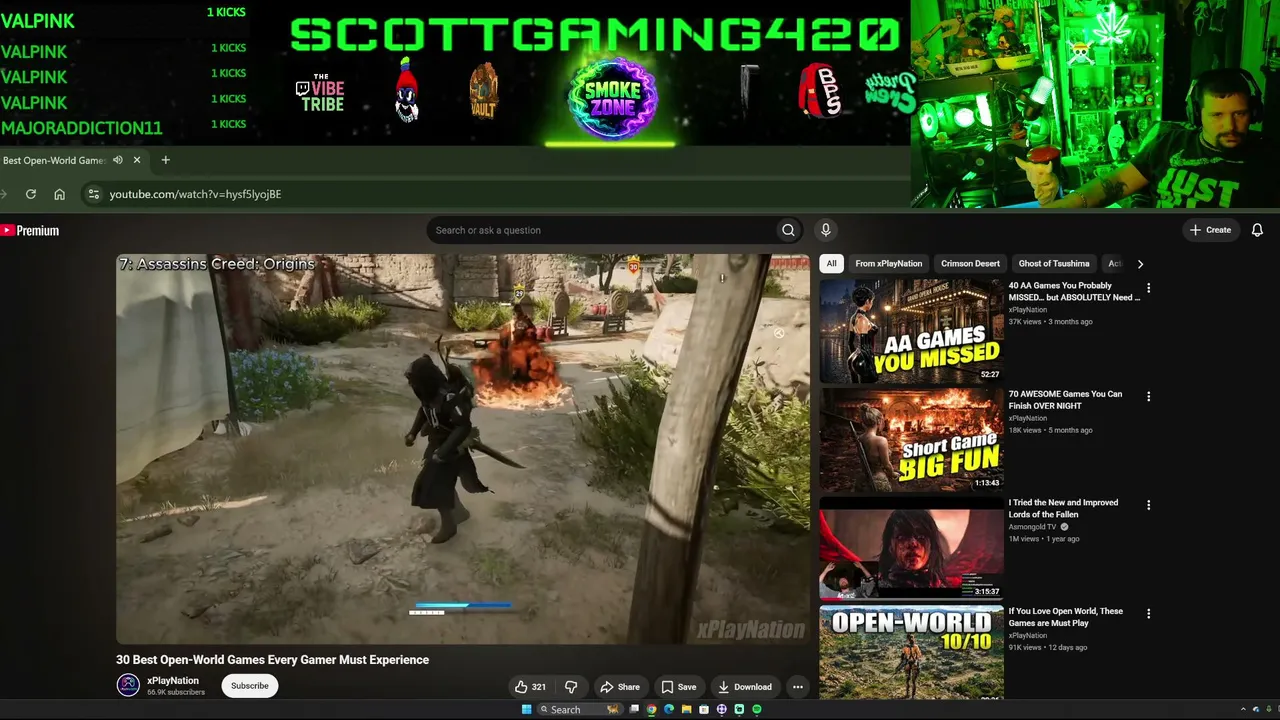Viewport: 1280px width, 720px height.
Task: Filter suggestions by Crimson Desert
Action: tap(970, 264)
